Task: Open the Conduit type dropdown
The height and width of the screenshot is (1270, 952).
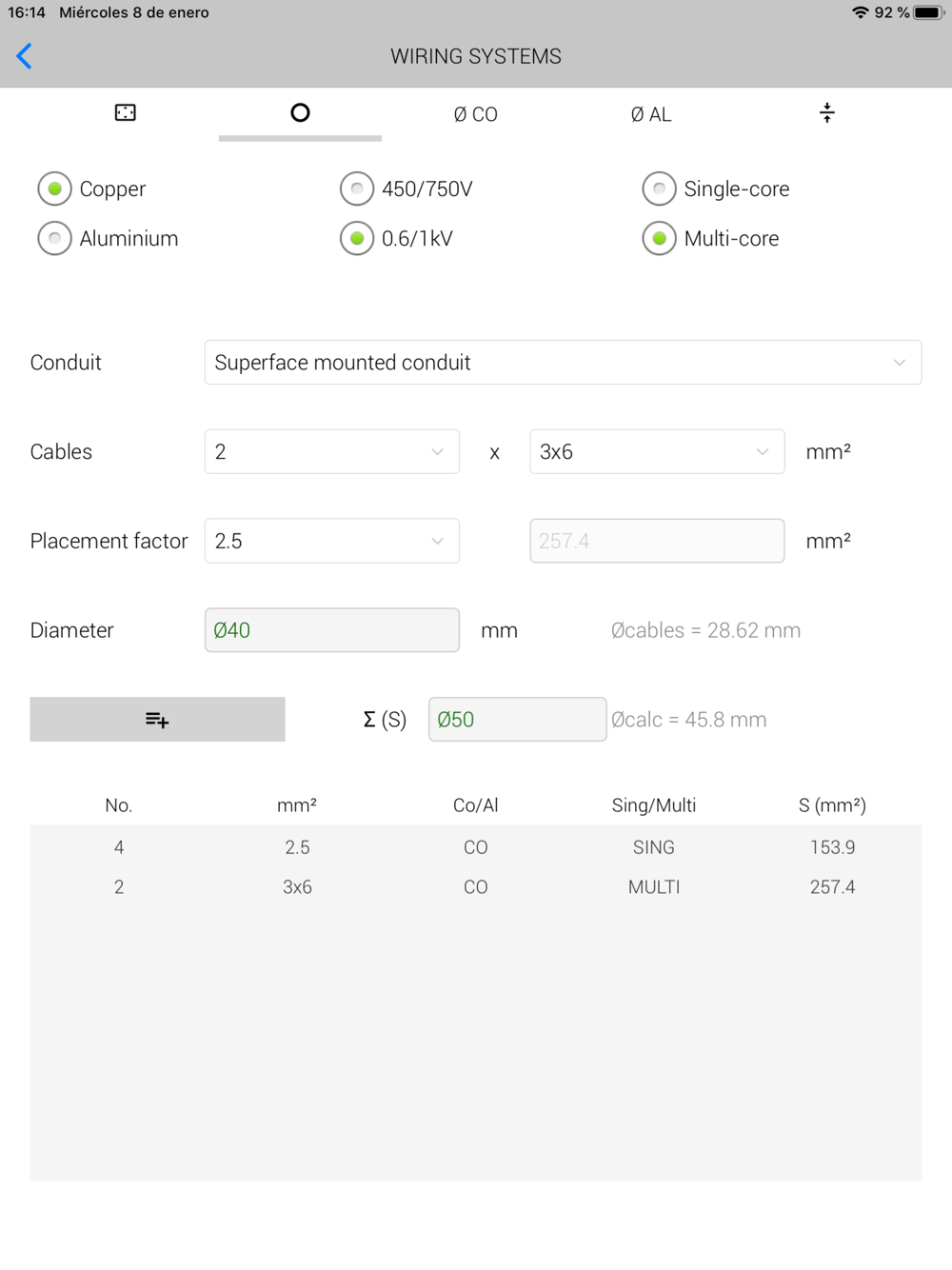Action: [x=563, y=363]
